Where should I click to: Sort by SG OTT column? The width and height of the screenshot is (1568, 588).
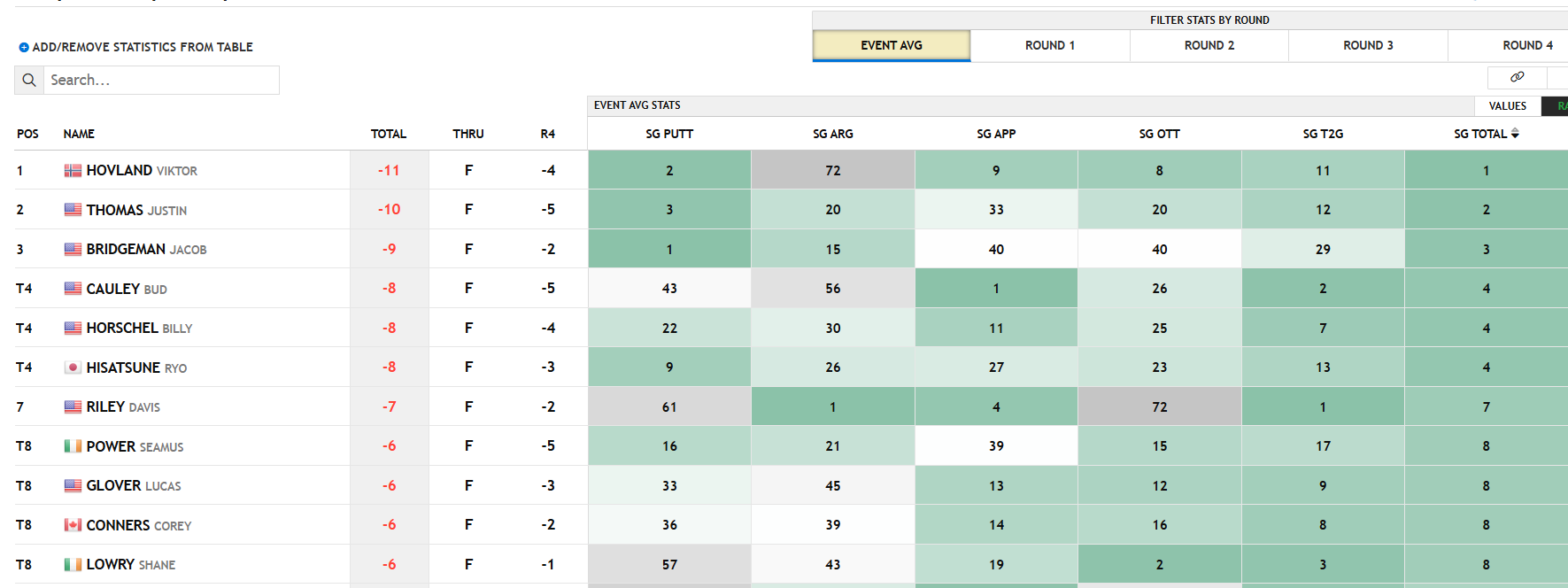click(1160, 134)
